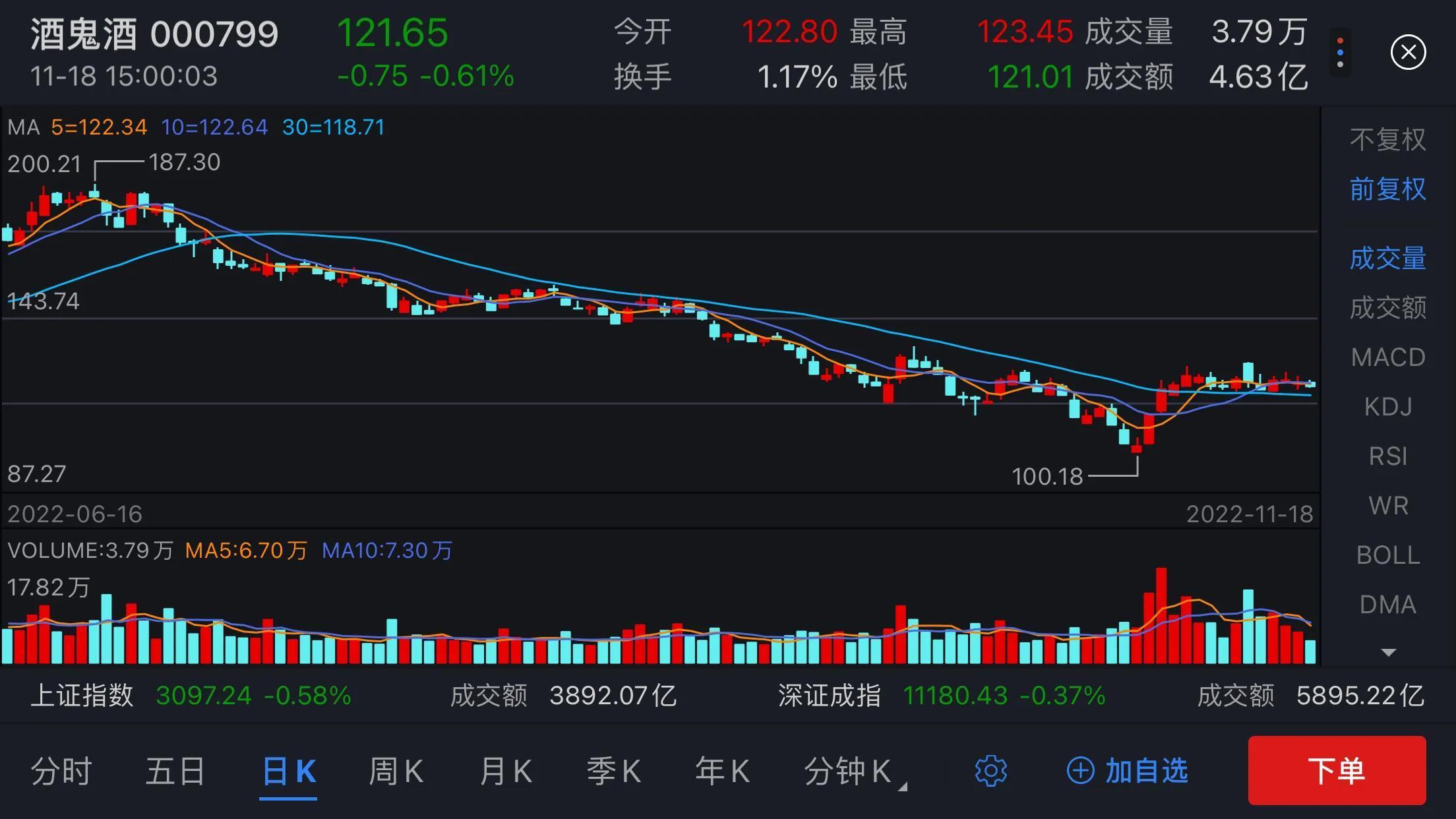1456x819 pixels.
Task: Open the chart settings gear
Action: pyautogui.click(x=990, y=770)
